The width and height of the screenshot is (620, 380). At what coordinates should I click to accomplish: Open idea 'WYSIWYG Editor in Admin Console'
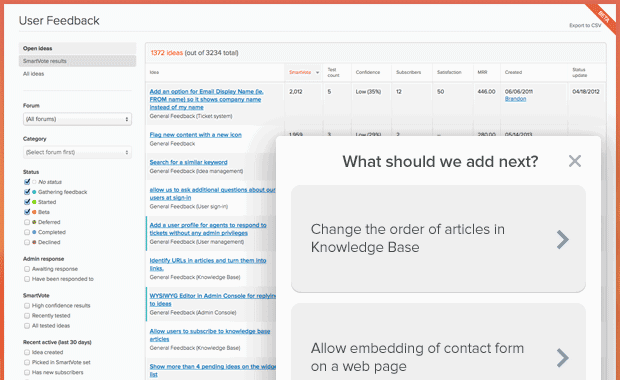212,300
